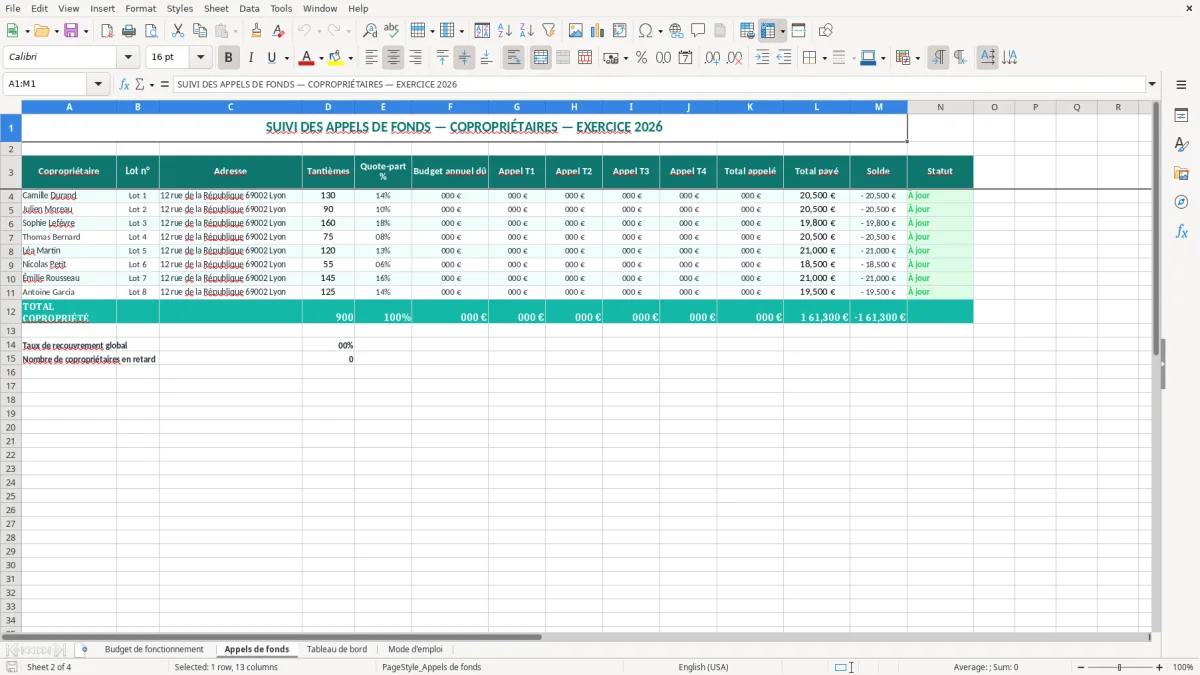The height and width of the screenshot is (675, 1200).
Task: Toggle Underline formatting
Action: tap(271, 58)
